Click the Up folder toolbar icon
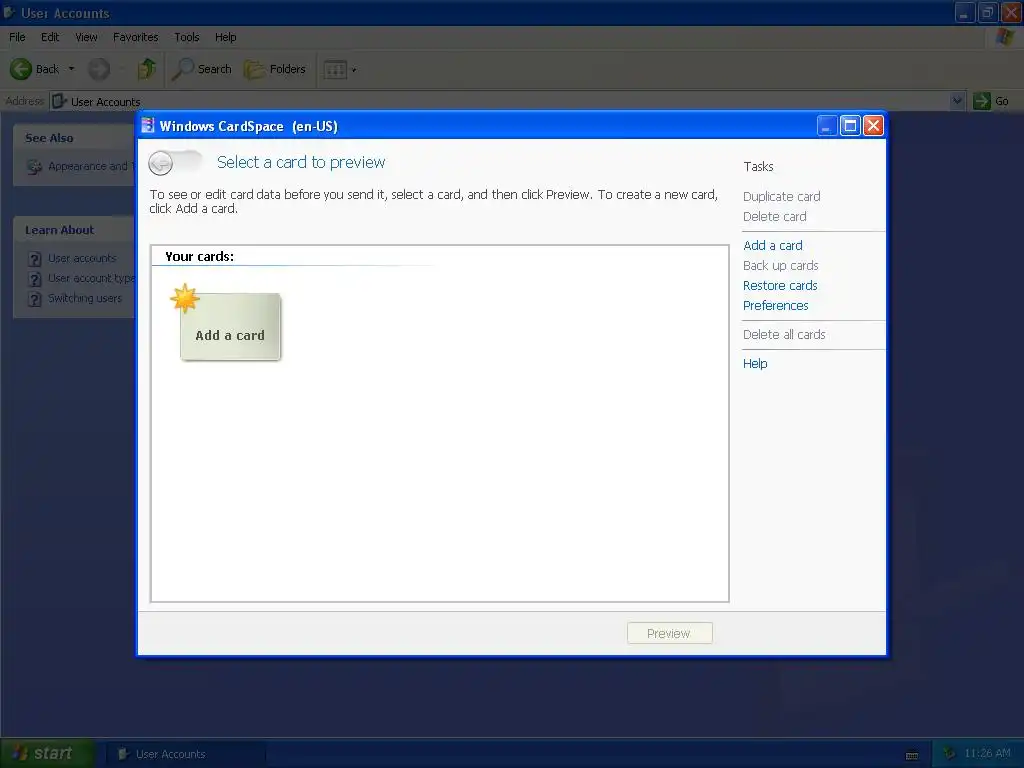 click(x=146, y=69)
